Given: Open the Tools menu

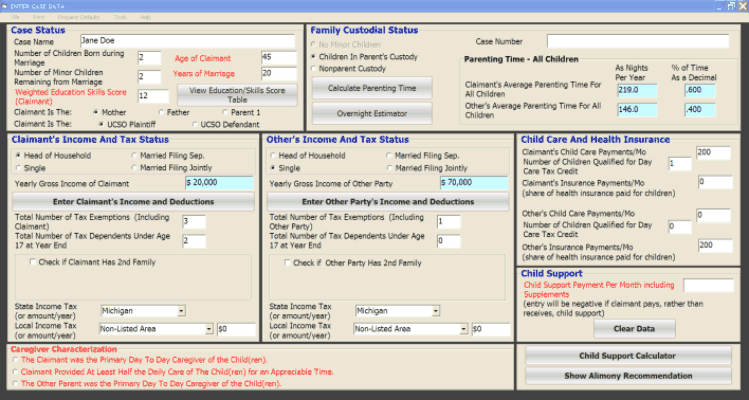Looking at the screenshot, I should 120,18.
